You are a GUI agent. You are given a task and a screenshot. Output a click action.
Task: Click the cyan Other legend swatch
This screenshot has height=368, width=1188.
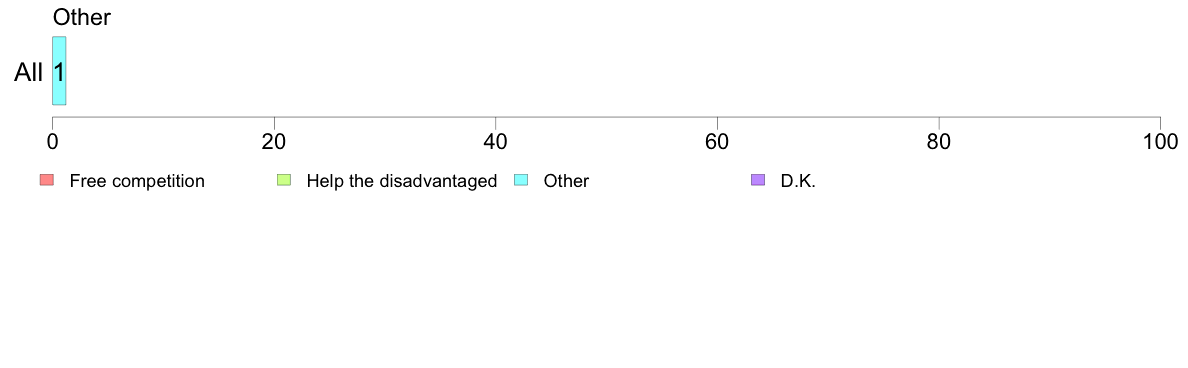point(521,180)
